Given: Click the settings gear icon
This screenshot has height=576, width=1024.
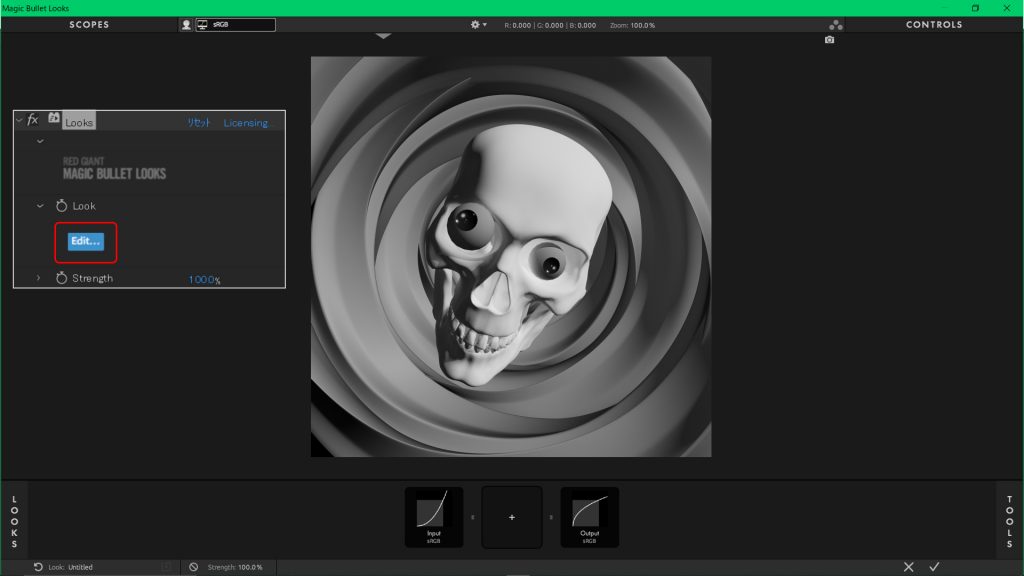Looking at the screenshot, I should click(x=476, y=25).
